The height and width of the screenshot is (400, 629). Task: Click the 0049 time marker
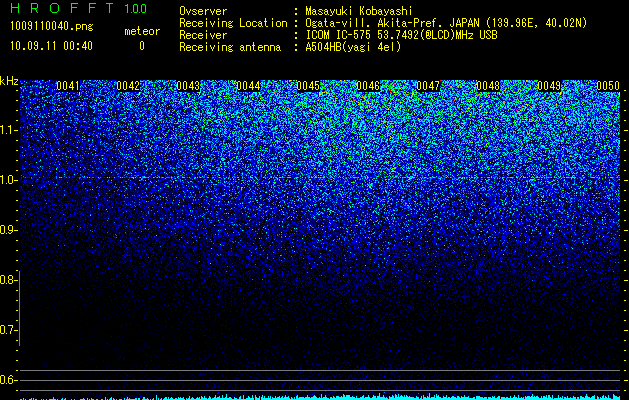549,86
